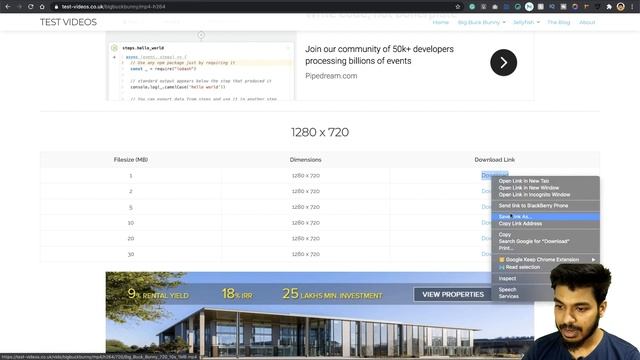
Task: Click the filesize cell reading "5"
Action: point(131,207)
